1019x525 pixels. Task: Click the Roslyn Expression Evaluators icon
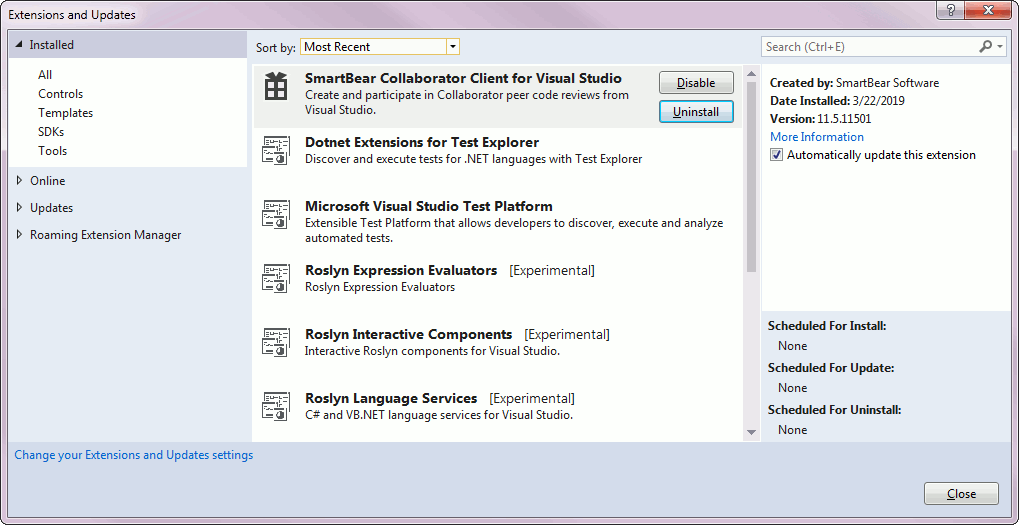pyautogui.click(x=275, y=279)
